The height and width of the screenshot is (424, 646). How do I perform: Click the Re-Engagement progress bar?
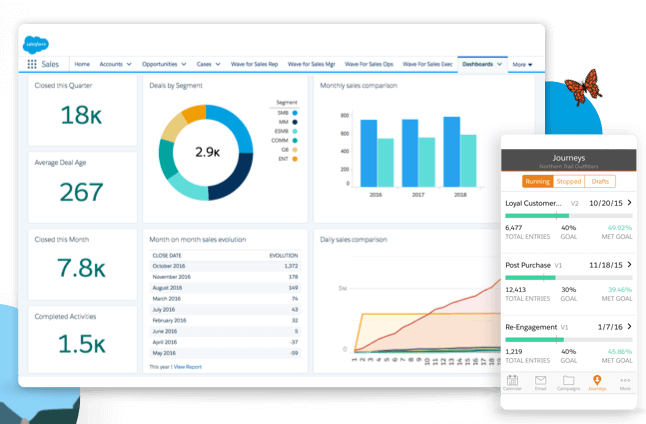click(x=569, y=340)
